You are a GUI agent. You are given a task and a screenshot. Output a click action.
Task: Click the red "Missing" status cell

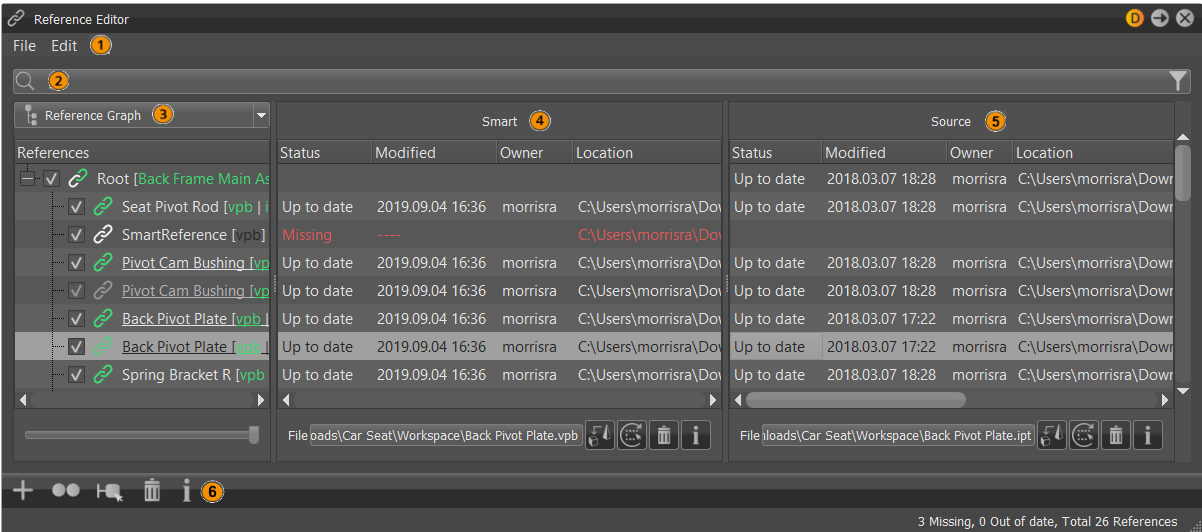[x=306, y=235]
